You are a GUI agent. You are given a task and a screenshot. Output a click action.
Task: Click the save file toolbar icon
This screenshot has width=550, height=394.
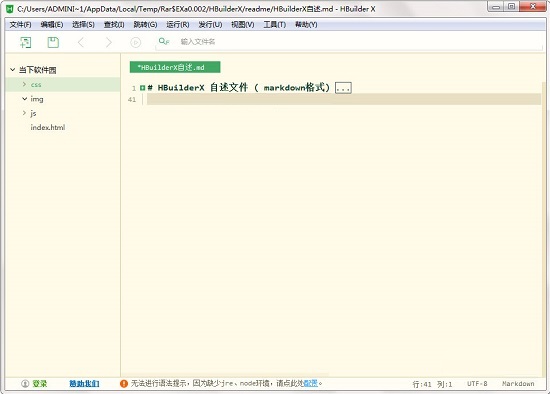(x=53, y=42)
